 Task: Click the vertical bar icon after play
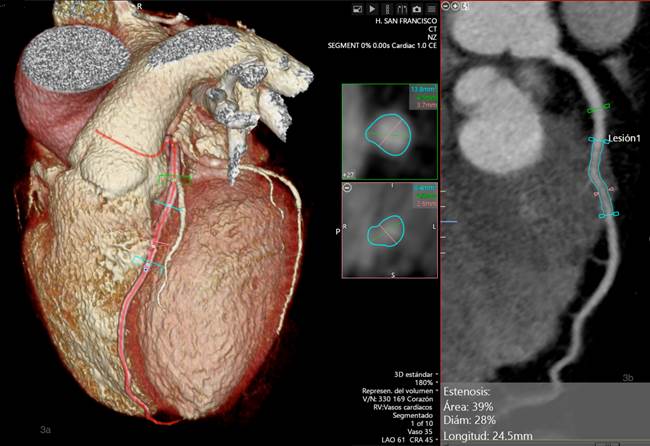386,9
